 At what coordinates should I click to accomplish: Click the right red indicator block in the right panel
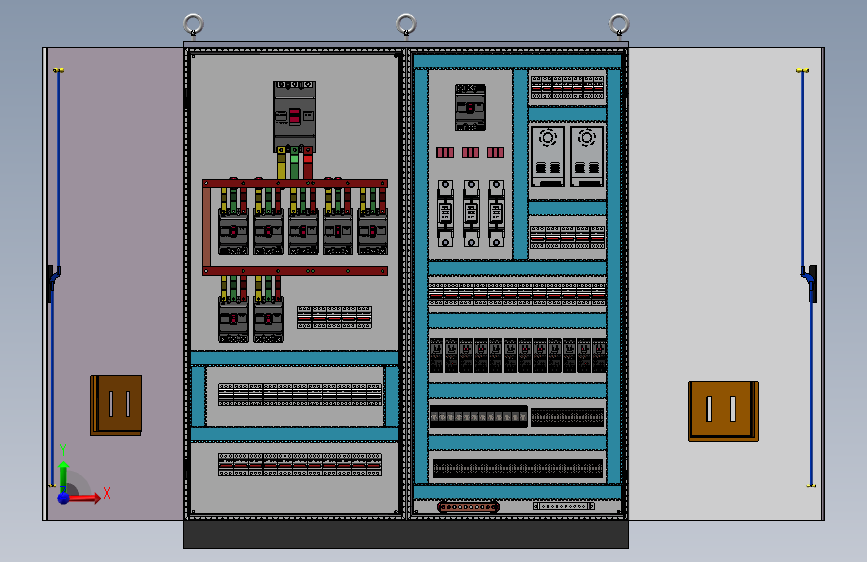point(495,153)
